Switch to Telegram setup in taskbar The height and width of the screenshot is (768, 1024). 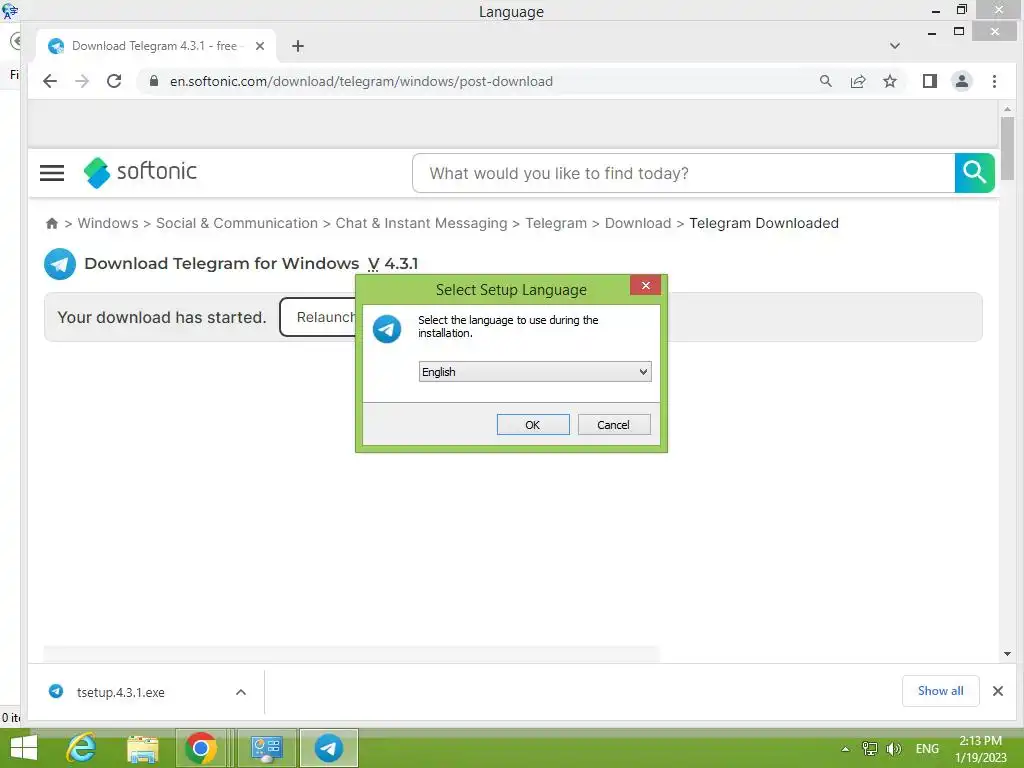329,748
